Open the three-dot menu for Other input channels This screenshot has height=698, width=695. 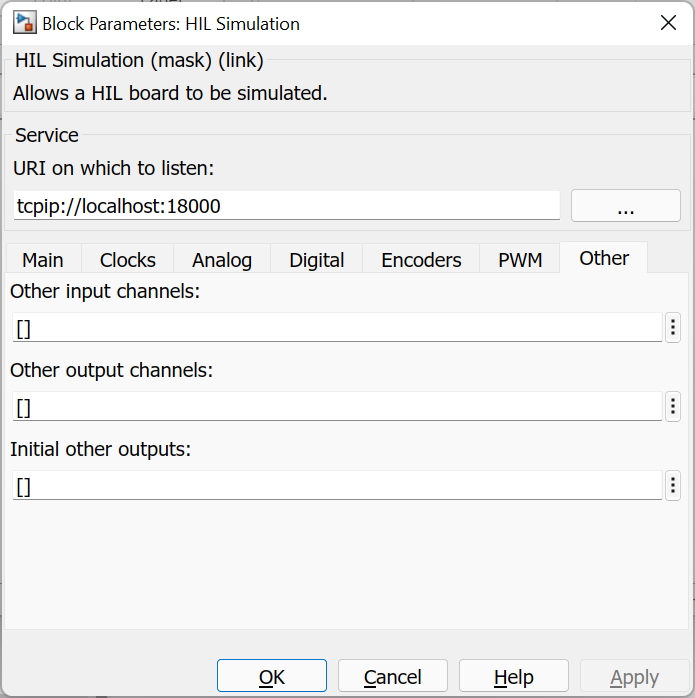[x=673, y=328]
